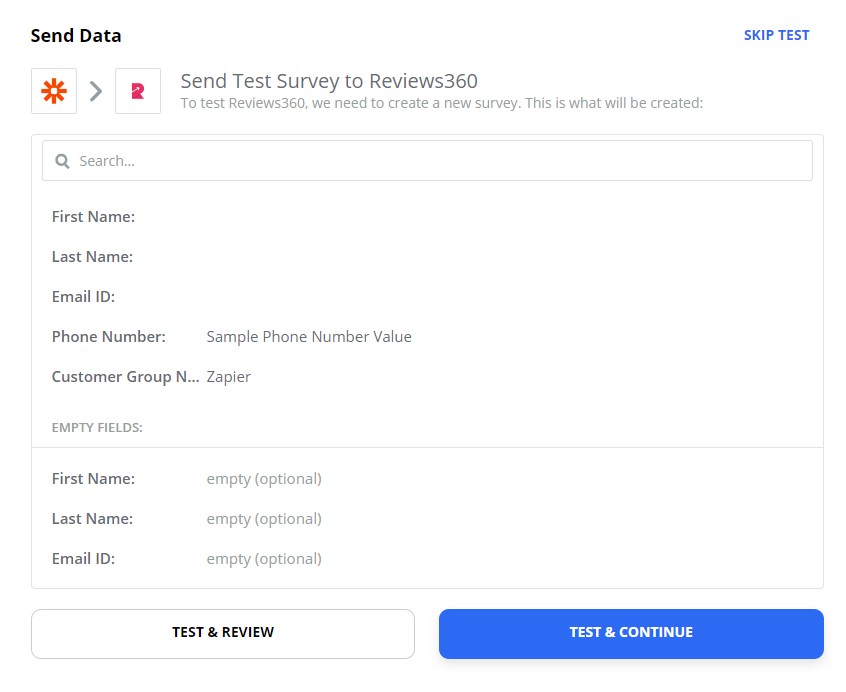Image resolution: width=846 pixels, height=692 pixels.
Task: Click the Zapier customer group value
Action: click(229, 376)
